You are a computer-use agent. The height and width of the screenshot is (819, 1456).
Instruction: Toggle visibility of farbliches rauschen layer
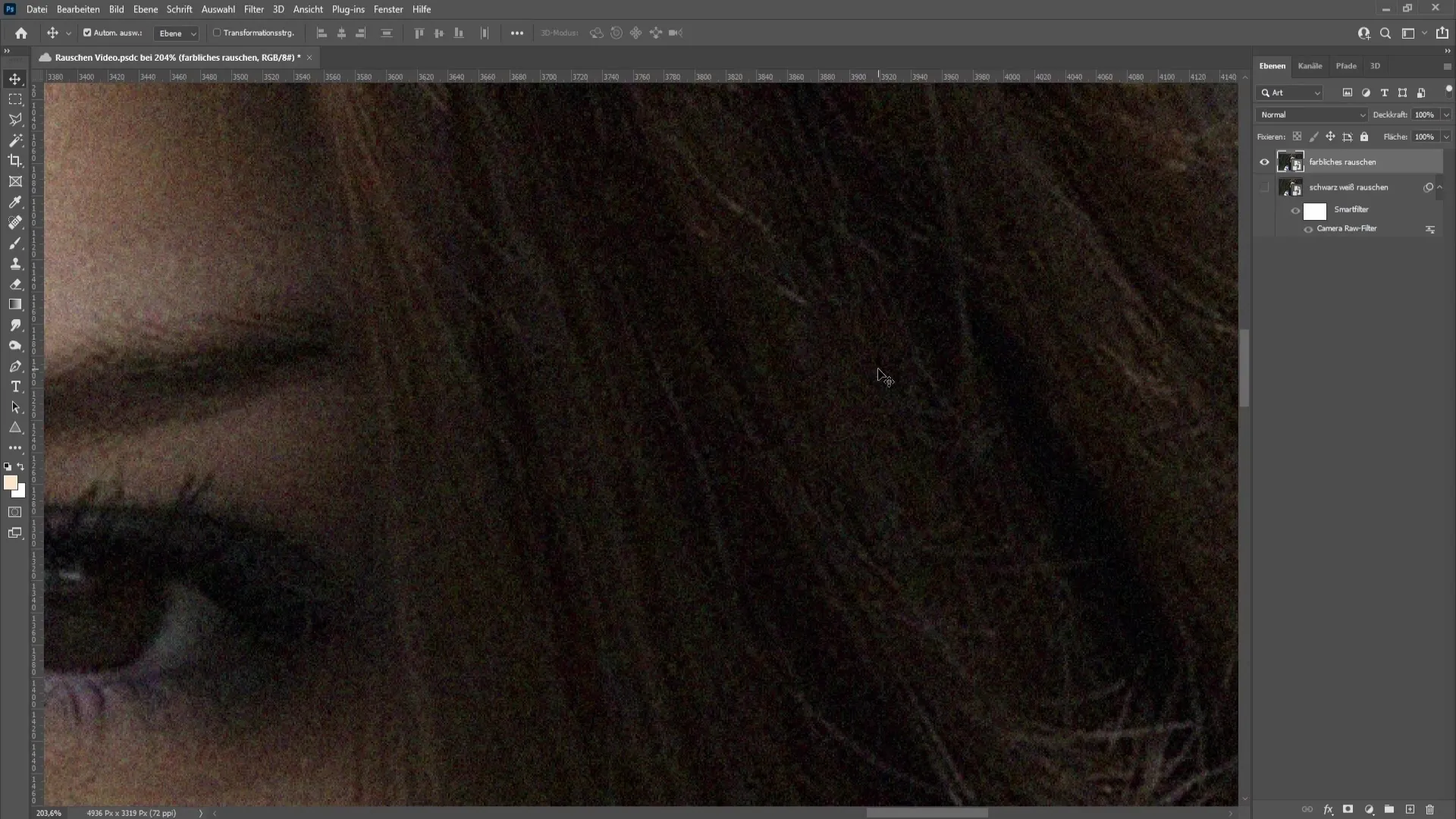pyautogui.click(x=1264, y=161)
